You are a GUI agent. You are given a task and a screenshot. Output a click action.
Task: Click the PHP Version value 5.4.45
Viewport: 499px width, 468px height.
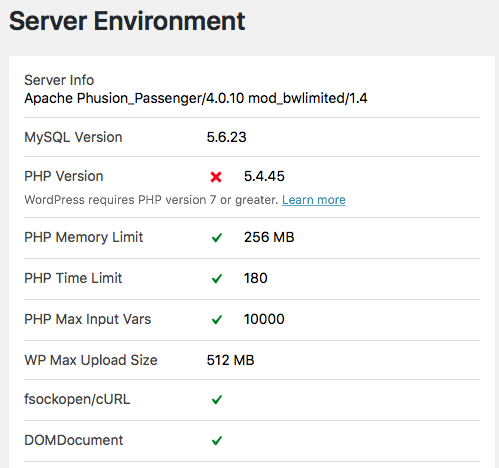click(x=264, y=176)
